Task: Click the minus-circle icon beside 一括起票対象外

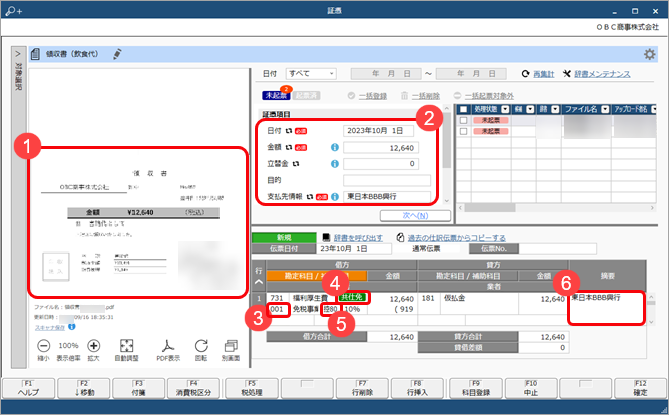Action: tap(457, 96)
